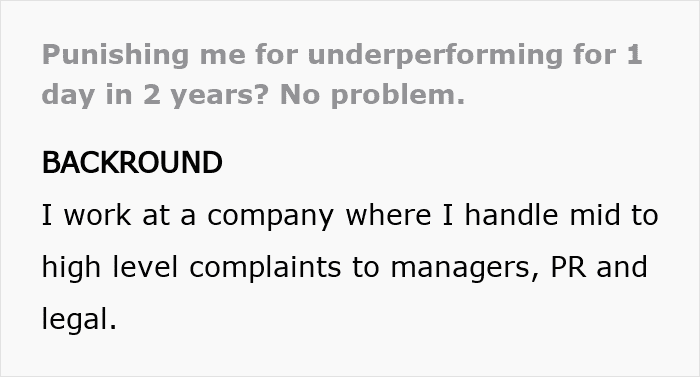The height and width of the screenshot is (377, 700).
Task: Click "high level" at second body line
Action: tap(110, 268)
